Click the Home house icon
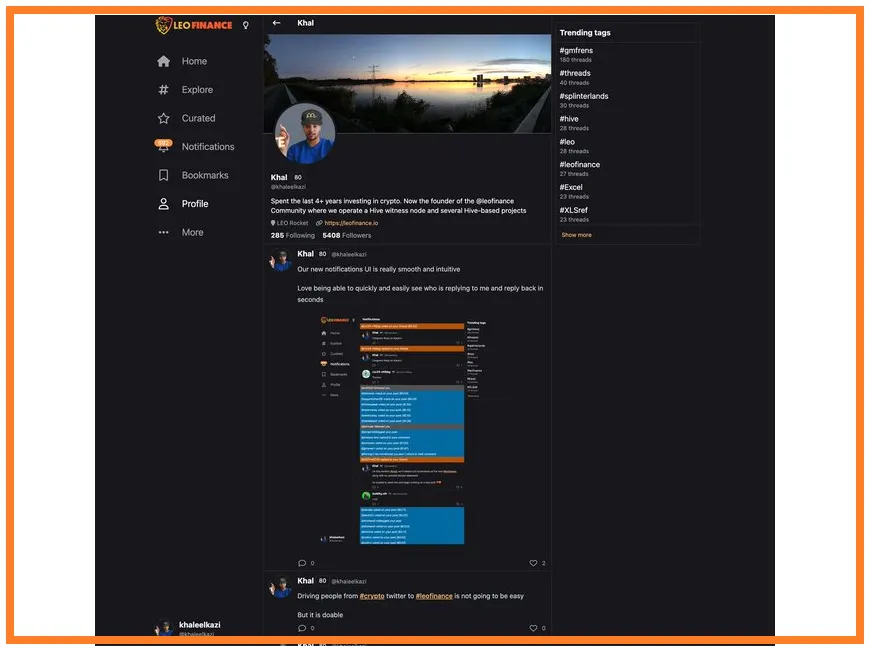Image resolution: width=869 pixels, height=649 pixels. pos(163,61)
